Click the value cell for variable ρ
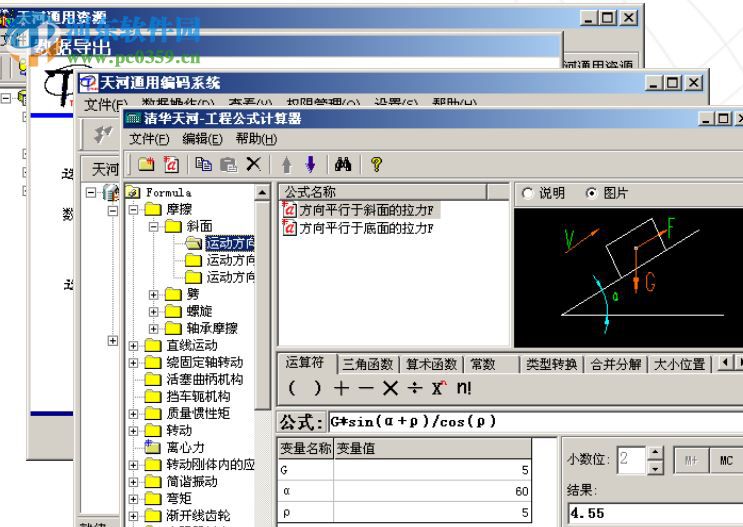743x527 pixels. click(x=432, y=512)
